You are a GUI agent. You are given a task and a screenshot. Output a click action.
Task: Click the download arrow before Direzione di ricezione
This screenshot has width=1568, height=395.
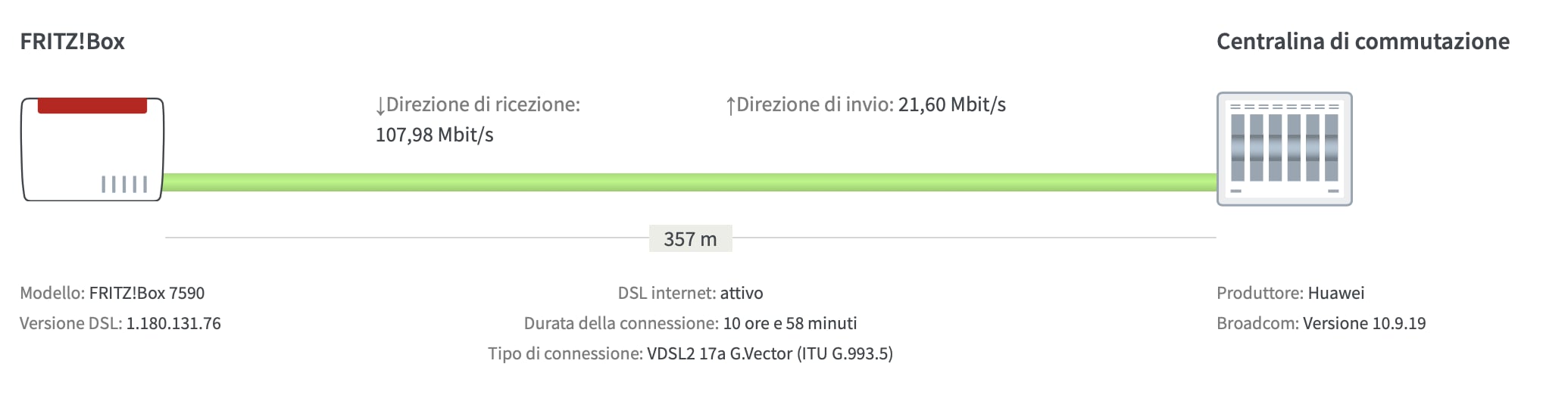tap(380, 106)
